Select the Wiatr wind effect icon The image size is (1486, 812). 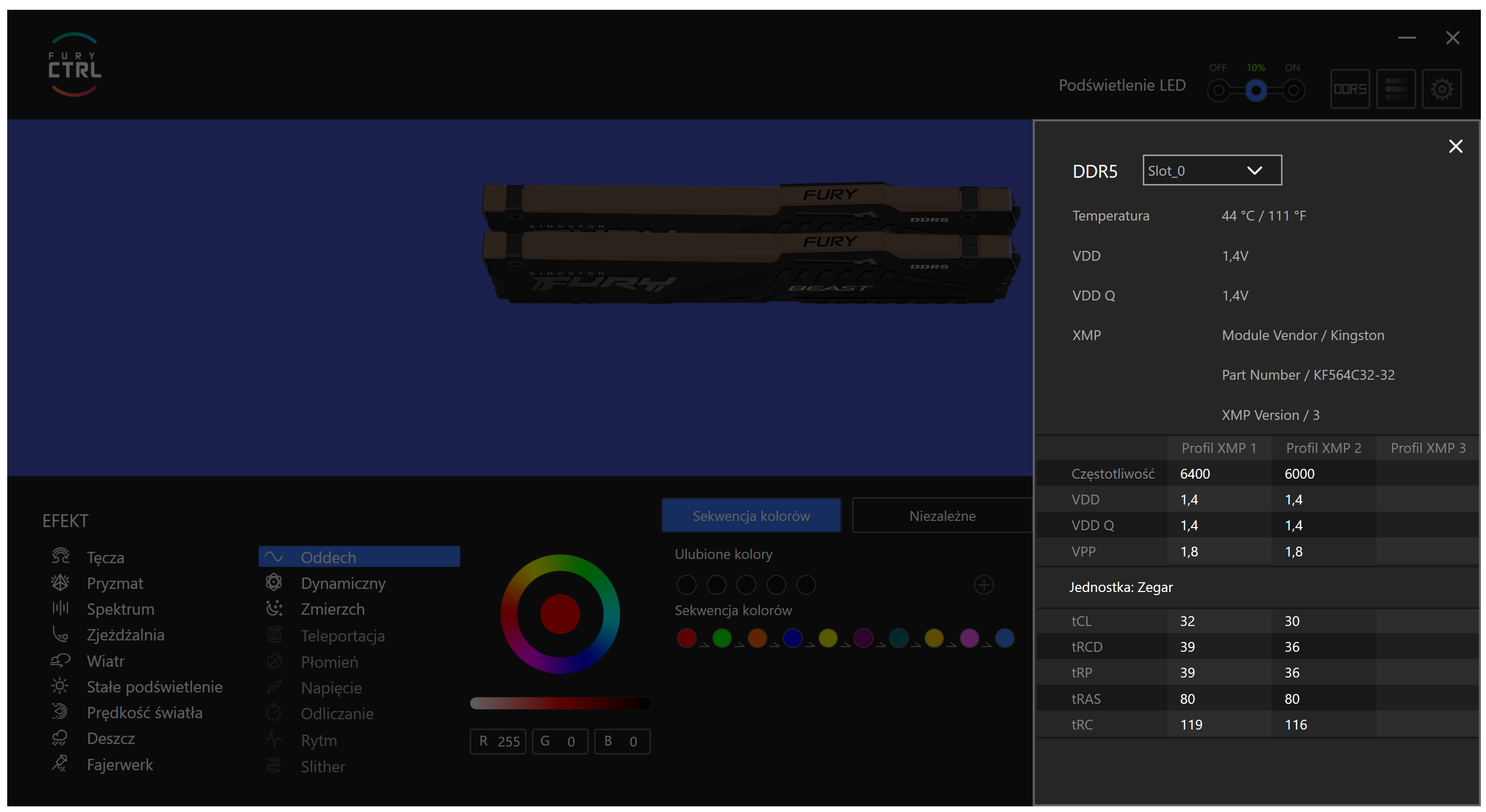(x=60, y=661)
